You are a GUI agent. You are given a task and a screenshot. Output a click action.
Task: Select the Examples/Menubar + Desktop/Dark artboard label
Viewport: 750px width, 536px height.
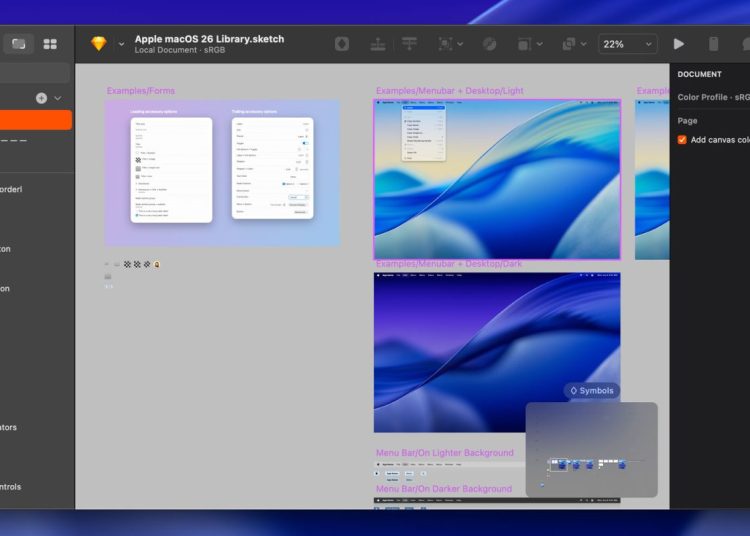point(448,264)
